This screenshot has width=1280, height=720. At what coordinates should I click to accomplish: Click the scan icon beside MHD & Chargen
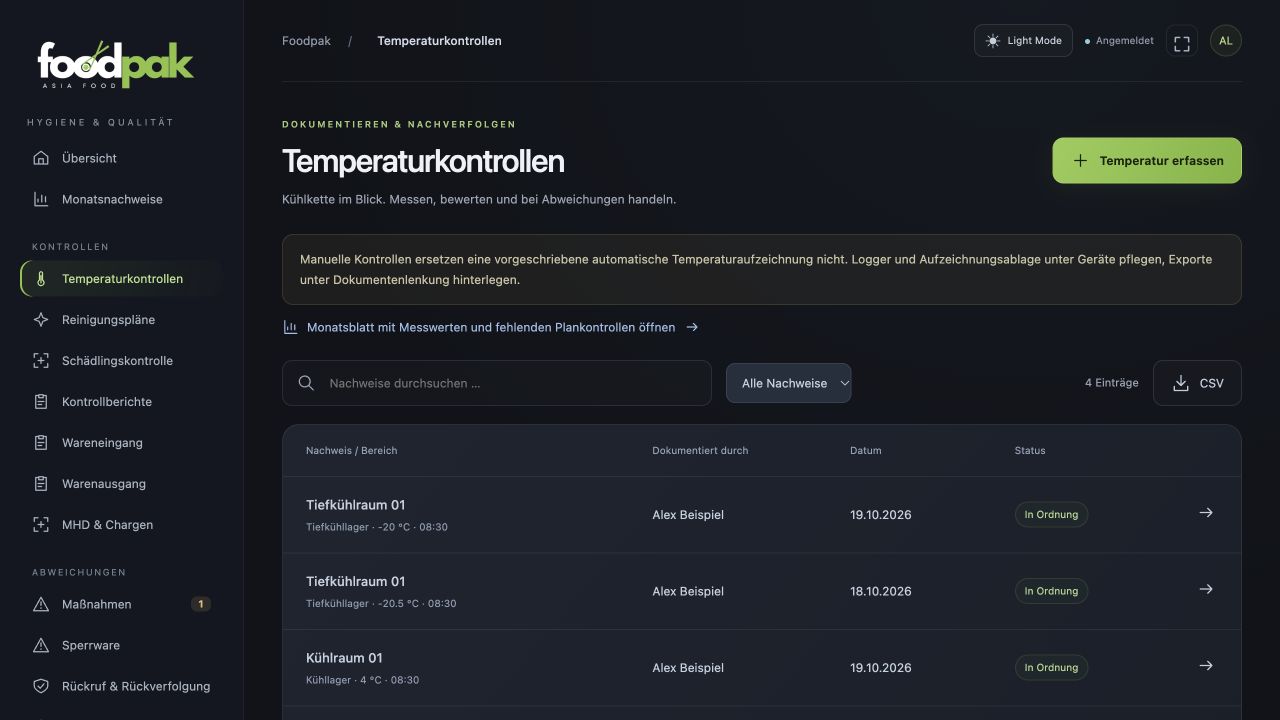41,525
